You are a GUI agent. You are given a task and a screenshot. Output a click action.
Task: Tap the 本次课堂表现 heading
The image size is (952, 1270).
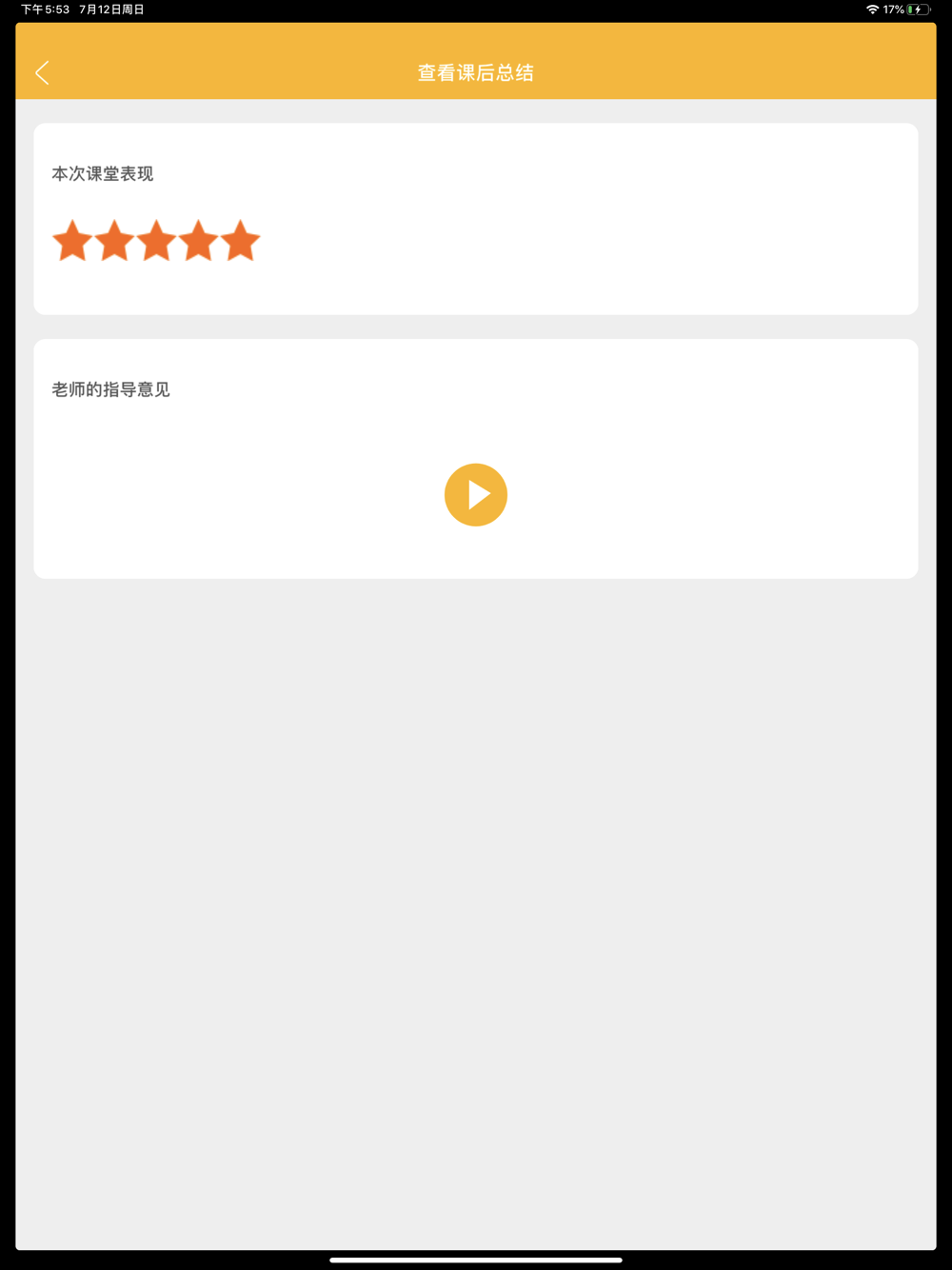tap(103, 174)
